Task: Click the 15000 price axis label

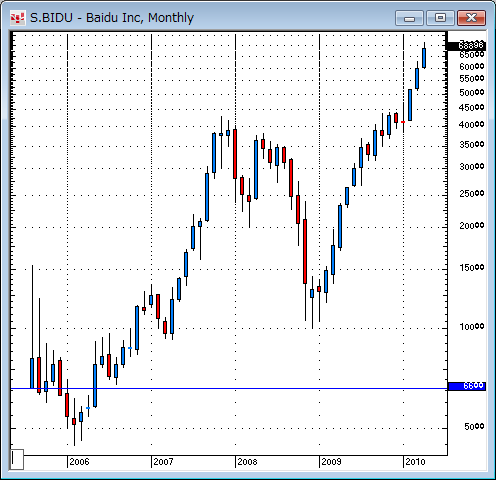Action: pos(472,268)
